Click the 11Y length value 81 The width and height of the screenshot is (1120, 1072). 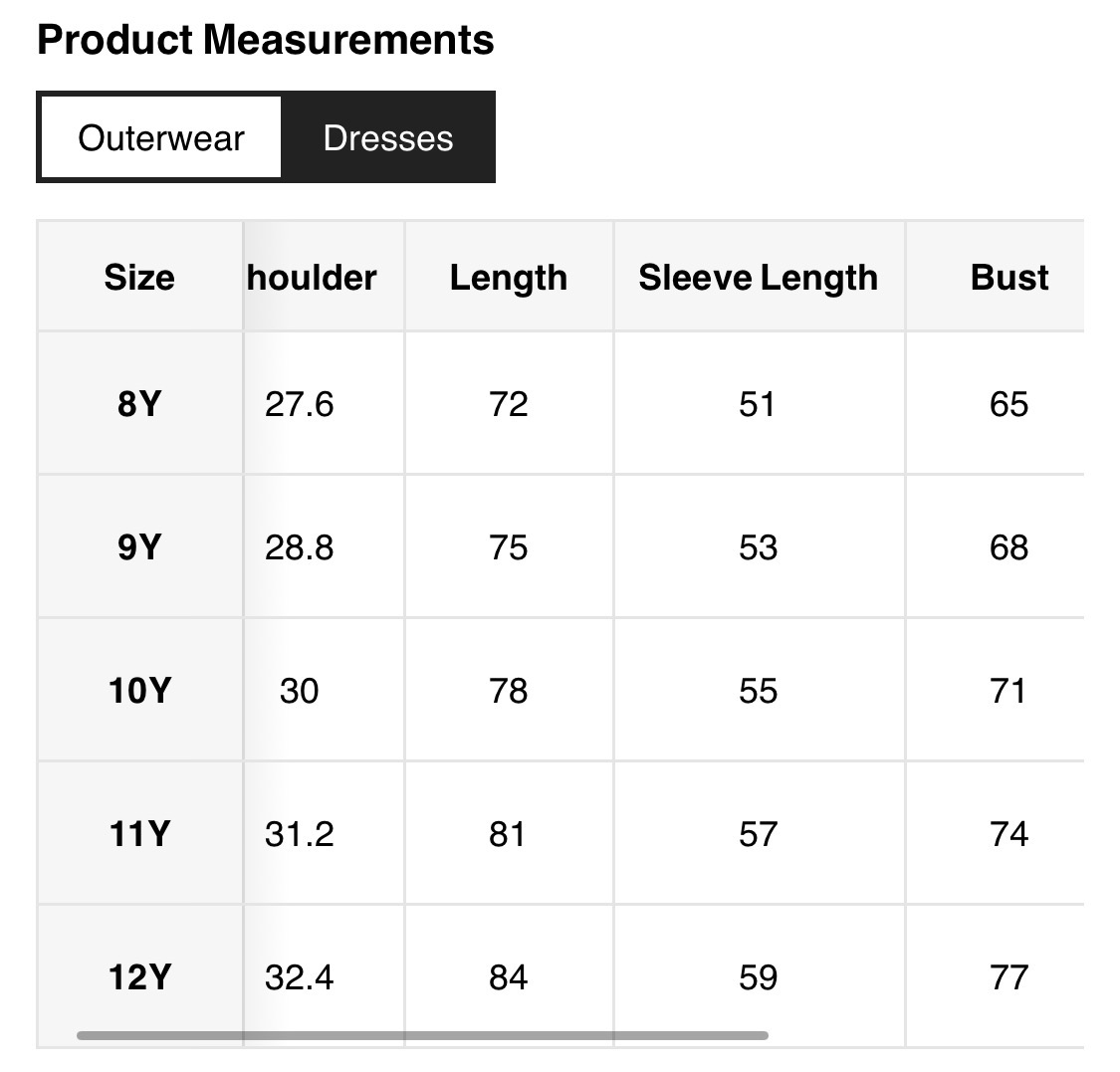pos(508,834)
